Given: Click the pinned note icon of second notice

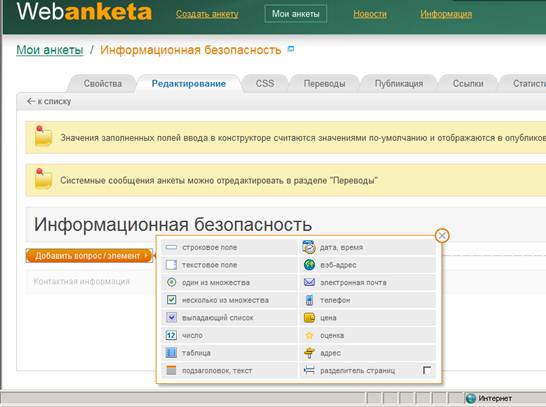Looking at the screenshot, I should click(x=43, y=179).
